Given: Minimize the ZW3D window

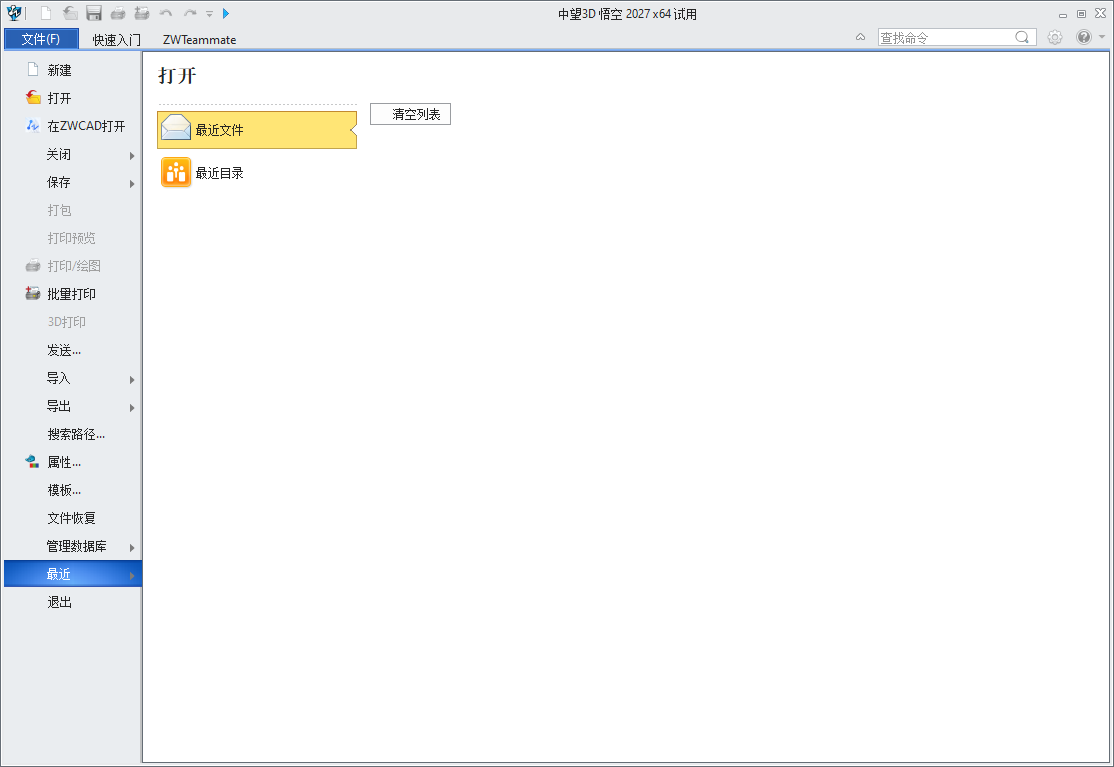Looking at the screenshot, I should tap(1063, 14).
